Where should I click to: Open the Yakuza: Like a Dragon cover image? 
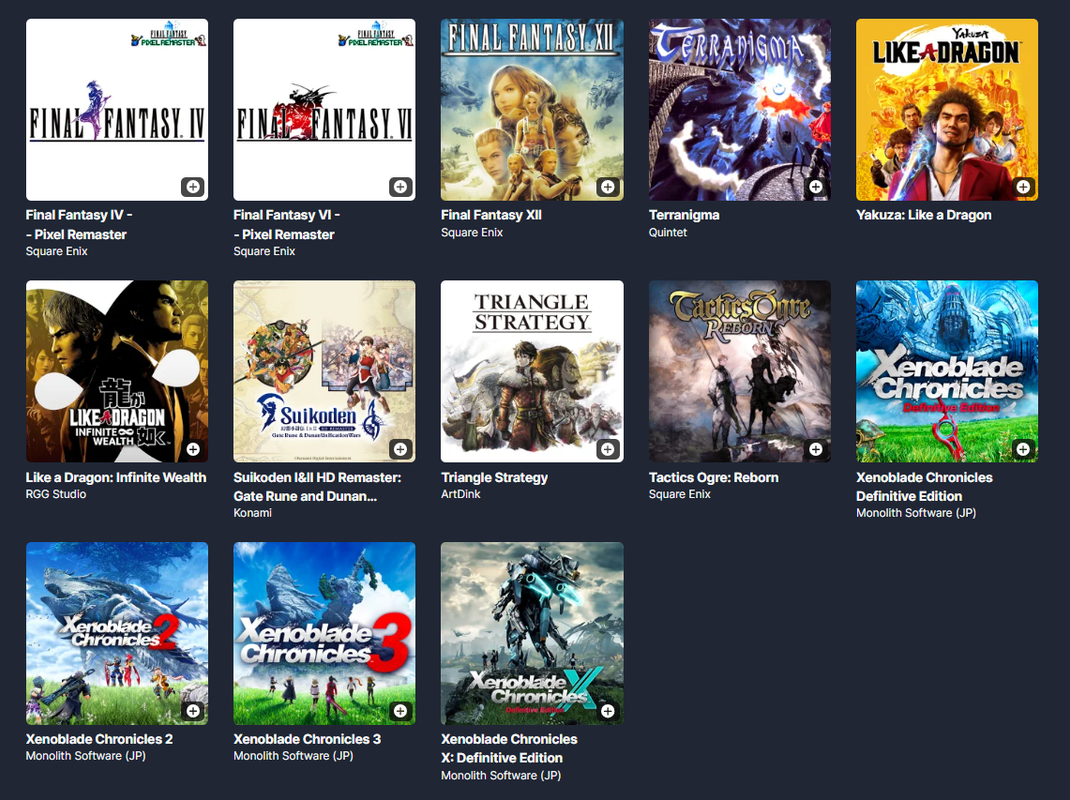947,110
